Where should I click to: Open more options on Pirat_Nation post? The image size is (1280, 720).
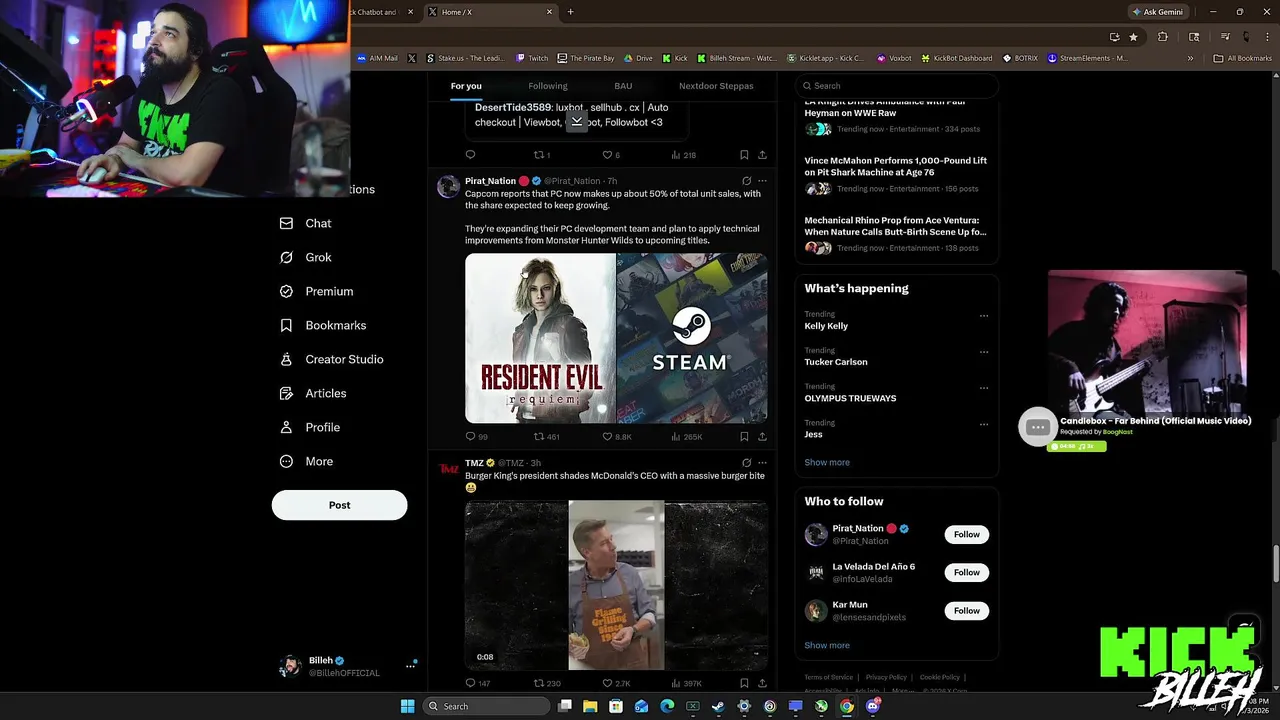[762, 181]
